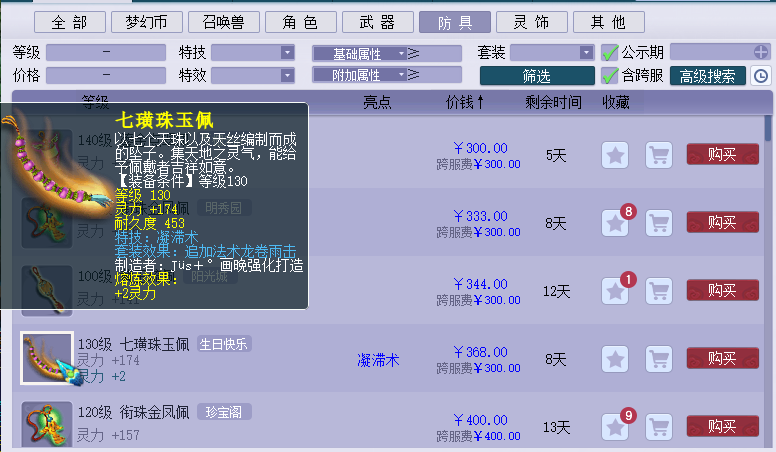
Task: Buy the ¥368.00 七璜珠玉佩
Action: (x=723, y=358)
